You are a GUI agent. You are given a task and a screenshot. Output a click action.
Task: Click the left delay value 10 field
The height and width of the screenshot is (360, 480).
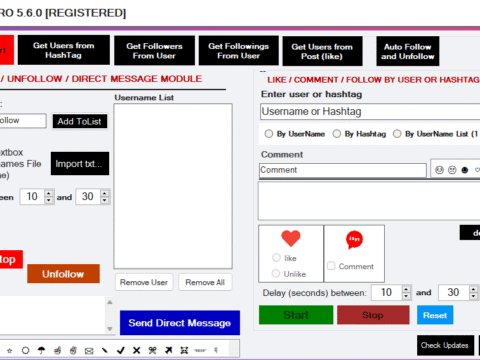[x=32, y=196]
